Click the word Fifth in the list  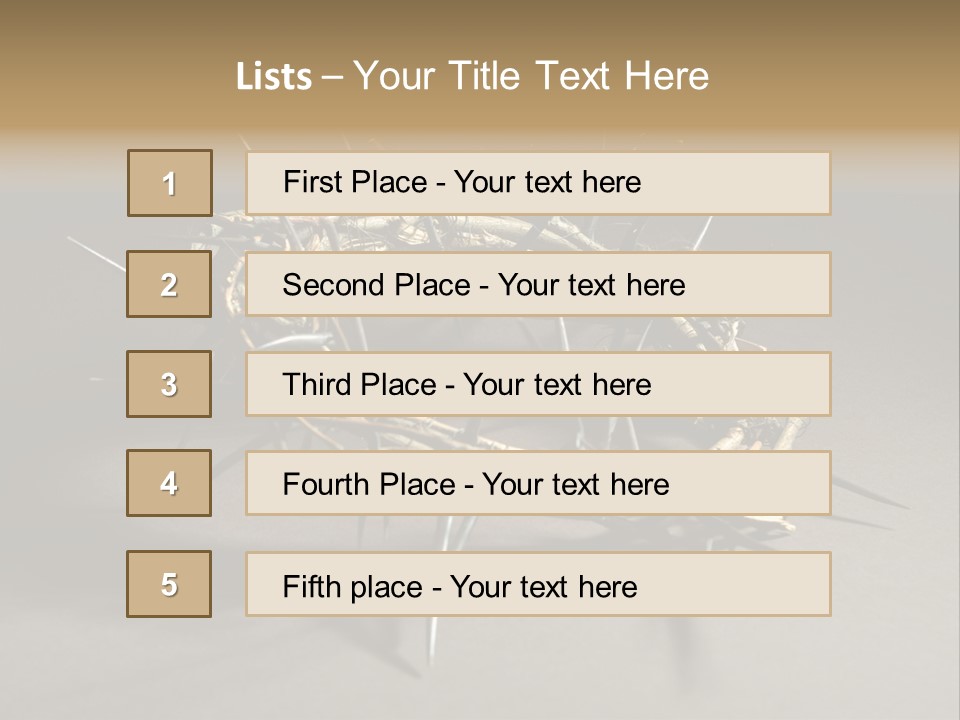point(314,586)
